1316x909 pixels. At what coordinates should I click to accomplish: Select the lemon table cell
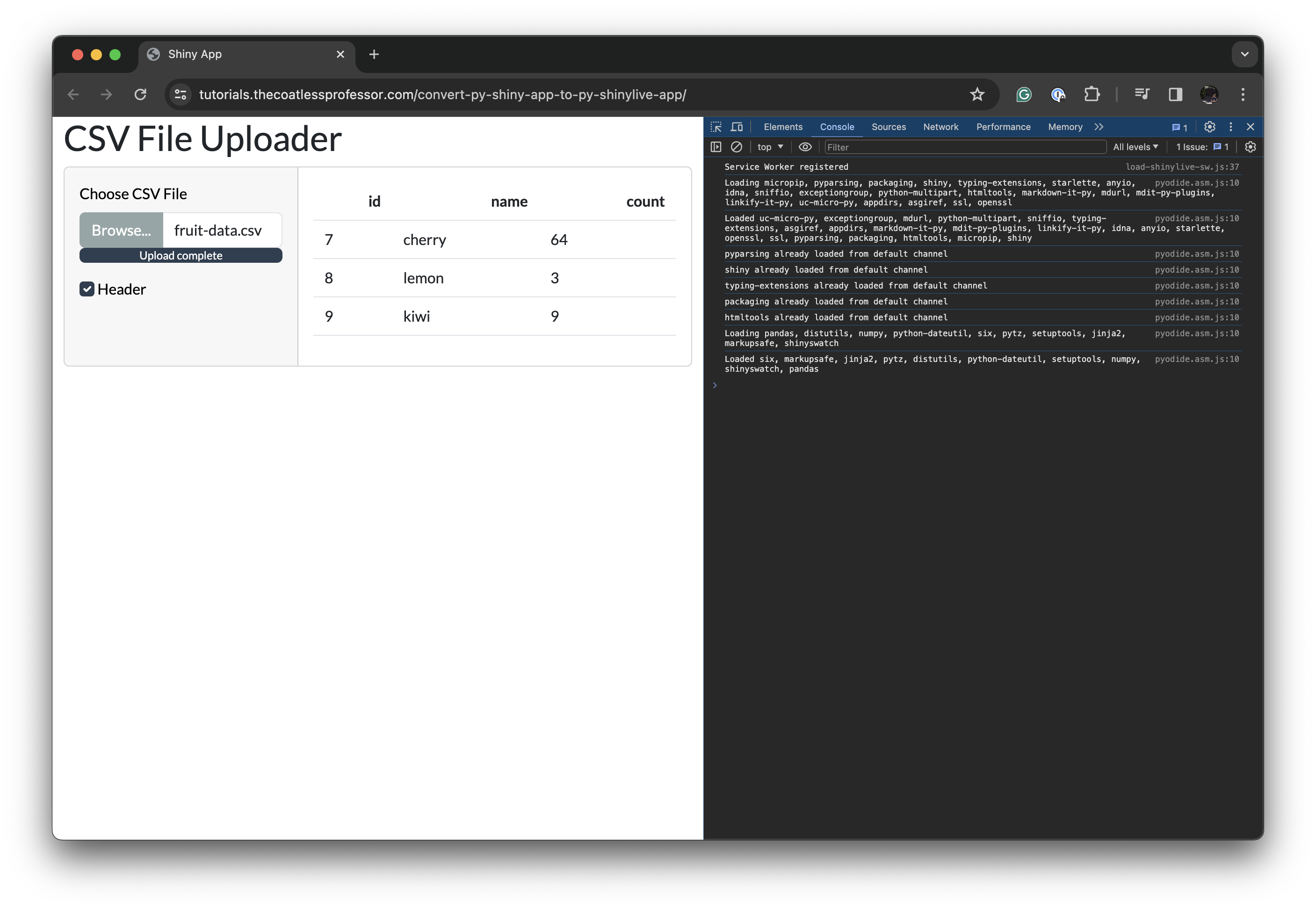423,278
